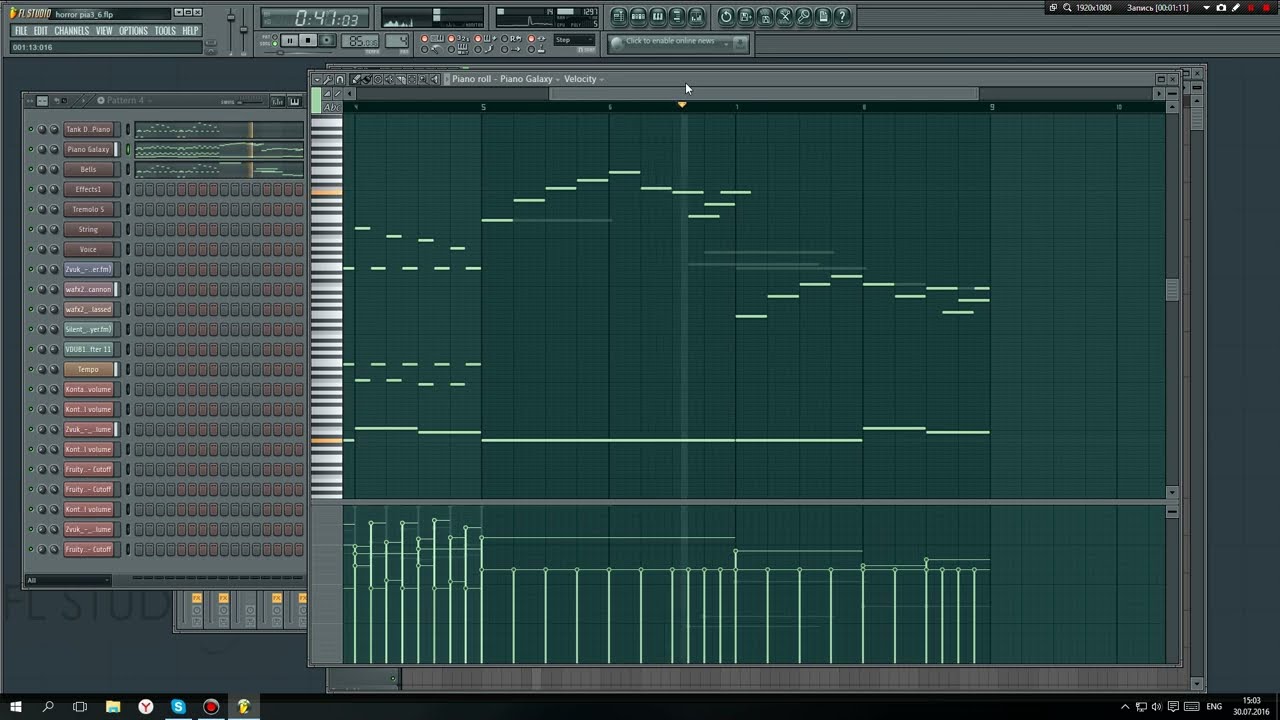The width and height of the screenshot is (1280, 720).
Task: Mute the Piano Galaxy channel
Action: pyautogui.click(x=30, y=149)
